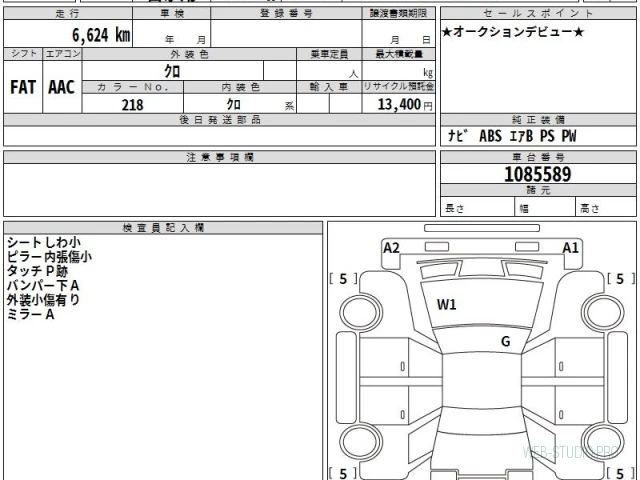The width and height of the screenshot is (640, 480).
Task: Click the 検査員記入欄 section header
Action: click(x=163, y=228)
